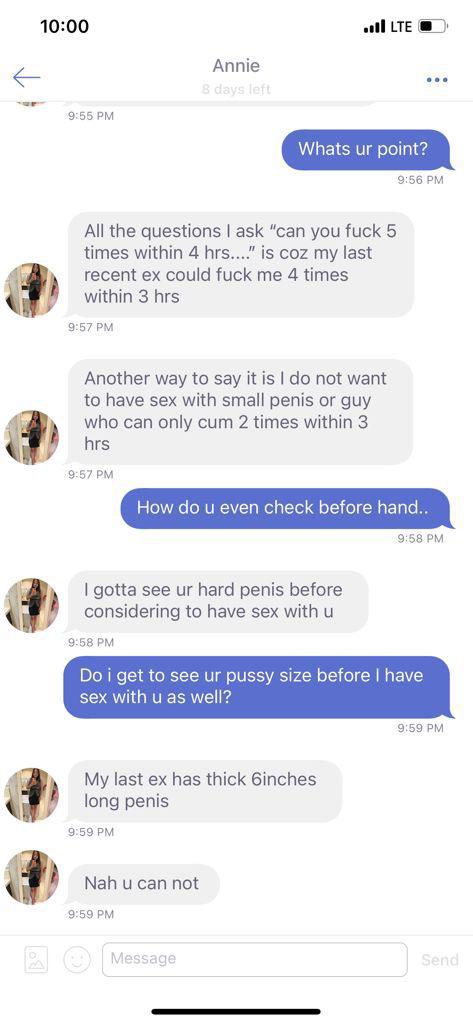The width and height of the screenshot is (473, 1024).
Task: Open Annie's profile from the header name
Action: [236, 66]
